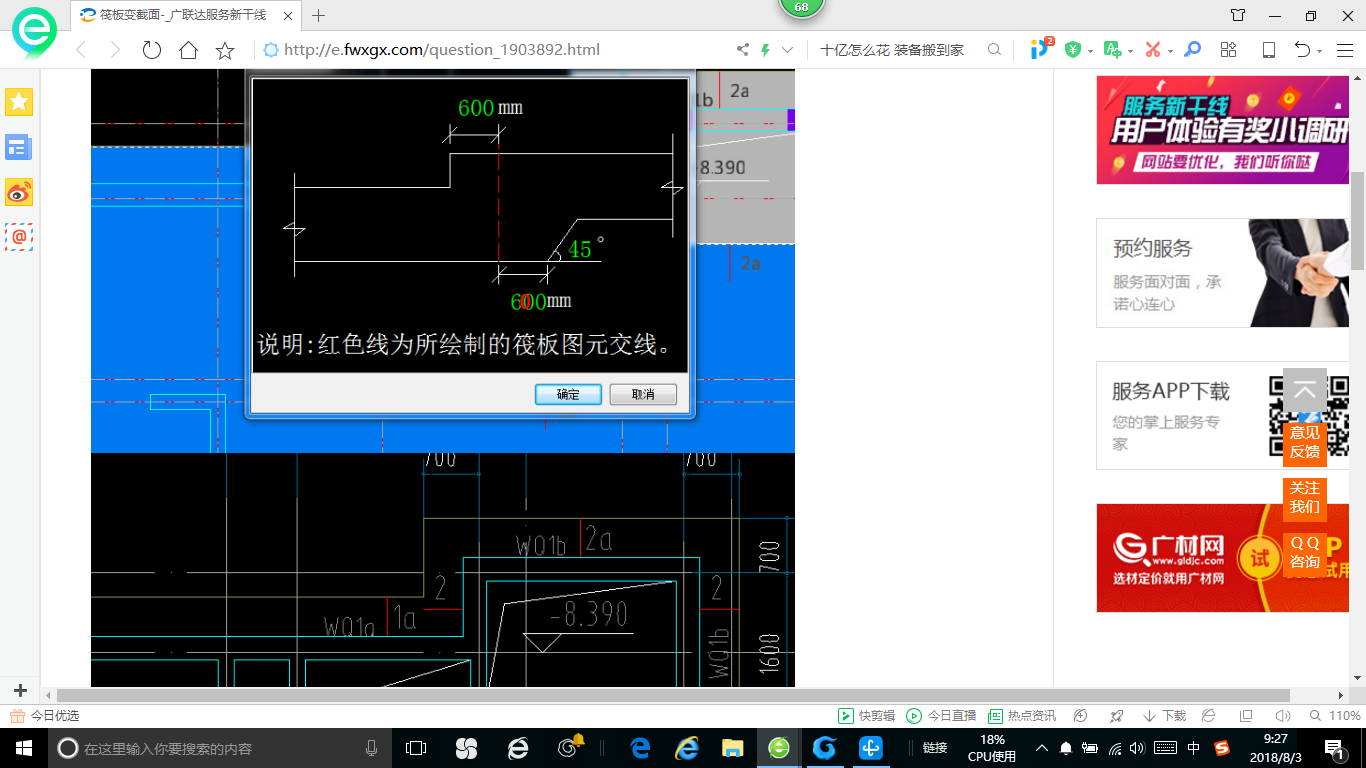The height and width of the screenshot is (768, 1366).
Task: Click the browser forward arrow
Action: (115, 50)
